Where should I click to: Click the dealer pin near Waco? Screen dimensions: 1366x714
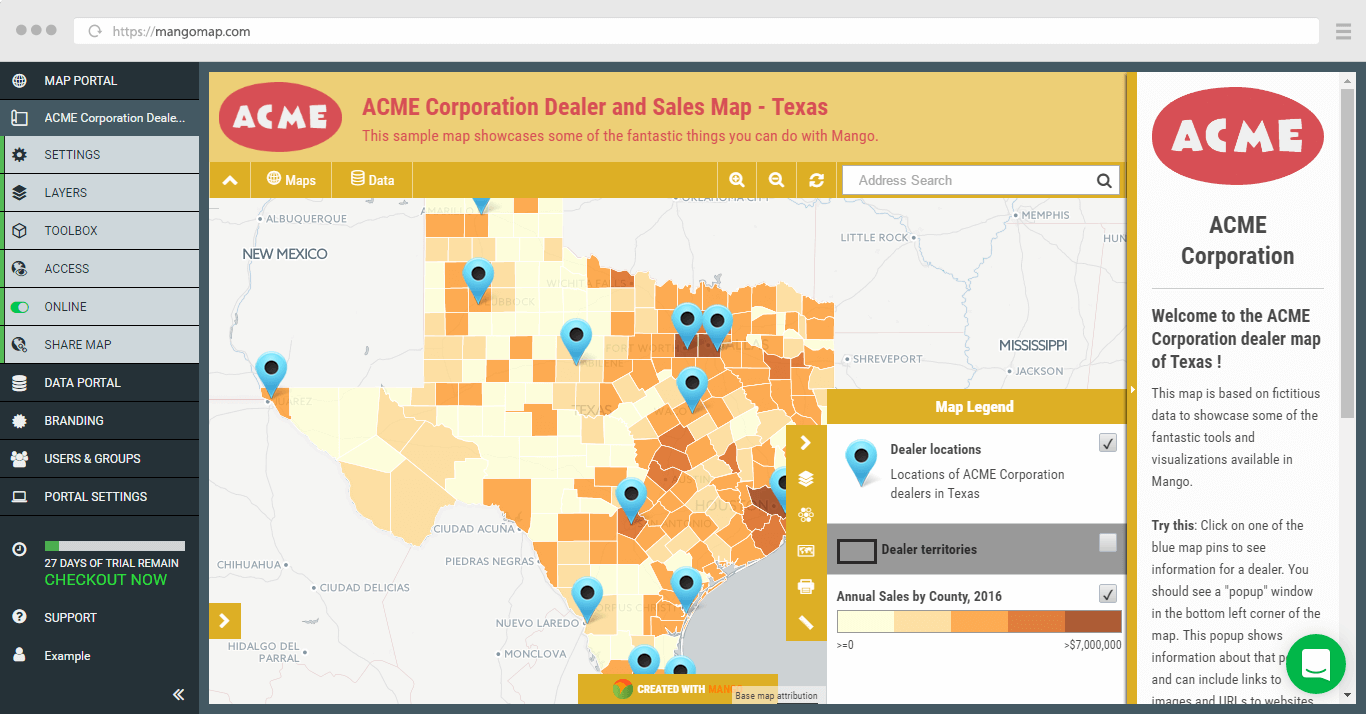point(692,389)
